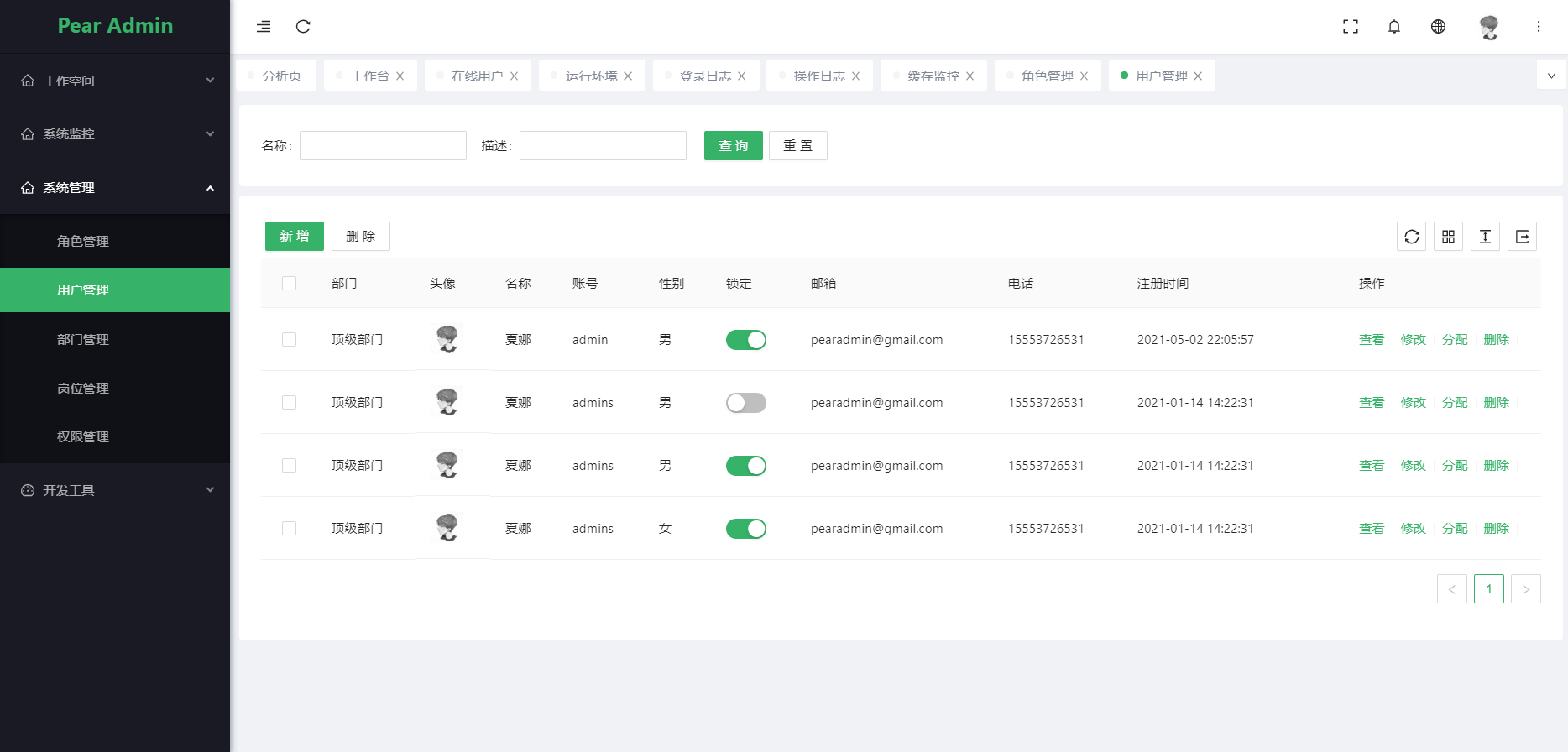Focus the 名称 search input field
The width and height of the screenshot is (1568, 752).
383,146
